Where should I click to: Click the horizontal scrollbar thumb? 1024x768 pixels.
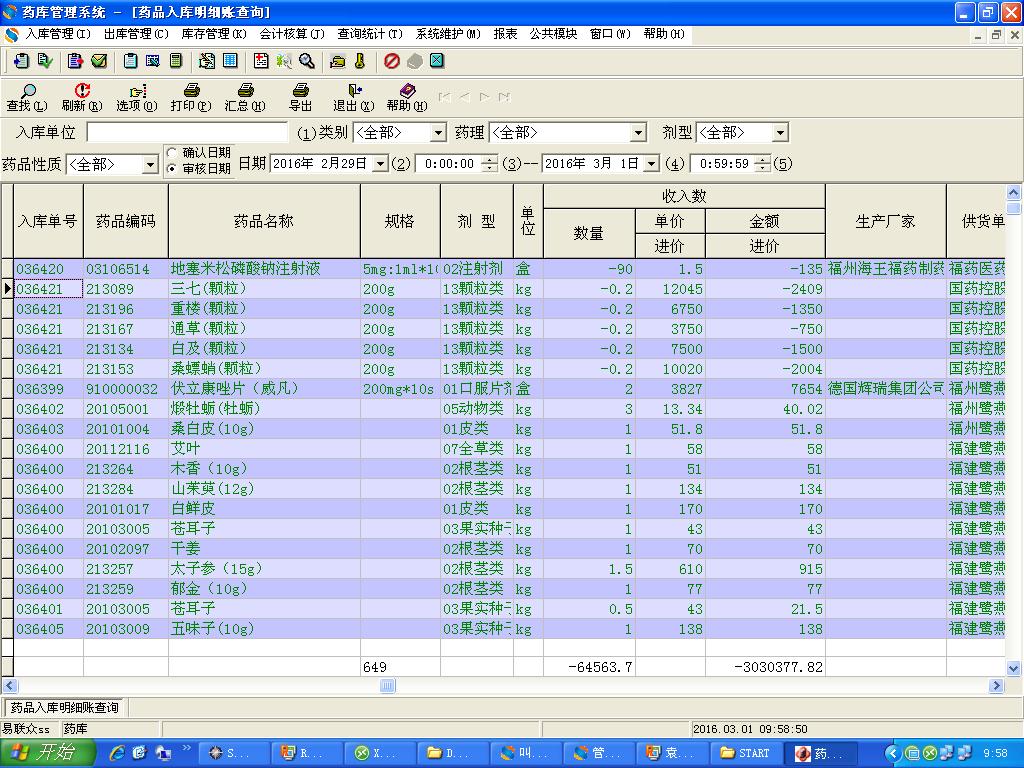click(x=387, y=686)
